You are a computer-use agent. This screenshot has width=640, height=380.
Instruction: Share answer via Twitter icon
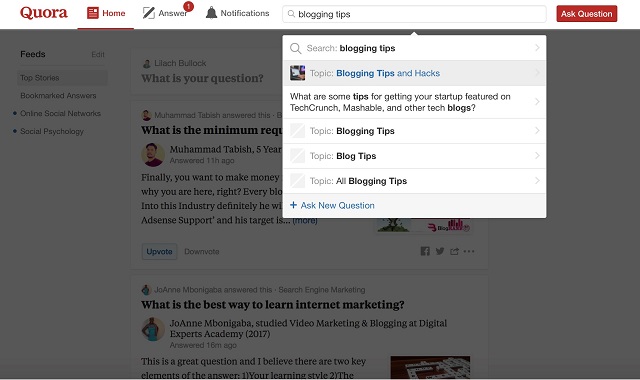pyautogui.click(x=440, y=251)
